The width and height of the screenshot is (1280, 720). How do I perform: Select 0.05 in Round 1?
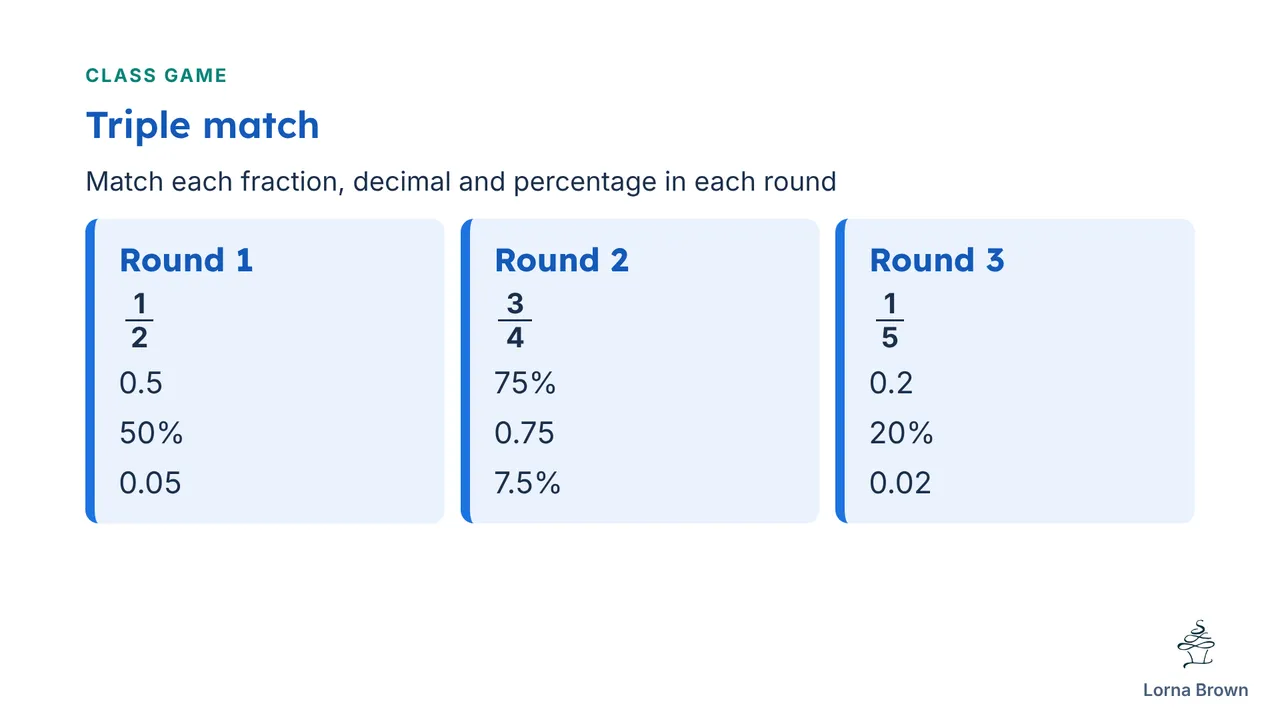pyautogui.click(x=151, y=483)
